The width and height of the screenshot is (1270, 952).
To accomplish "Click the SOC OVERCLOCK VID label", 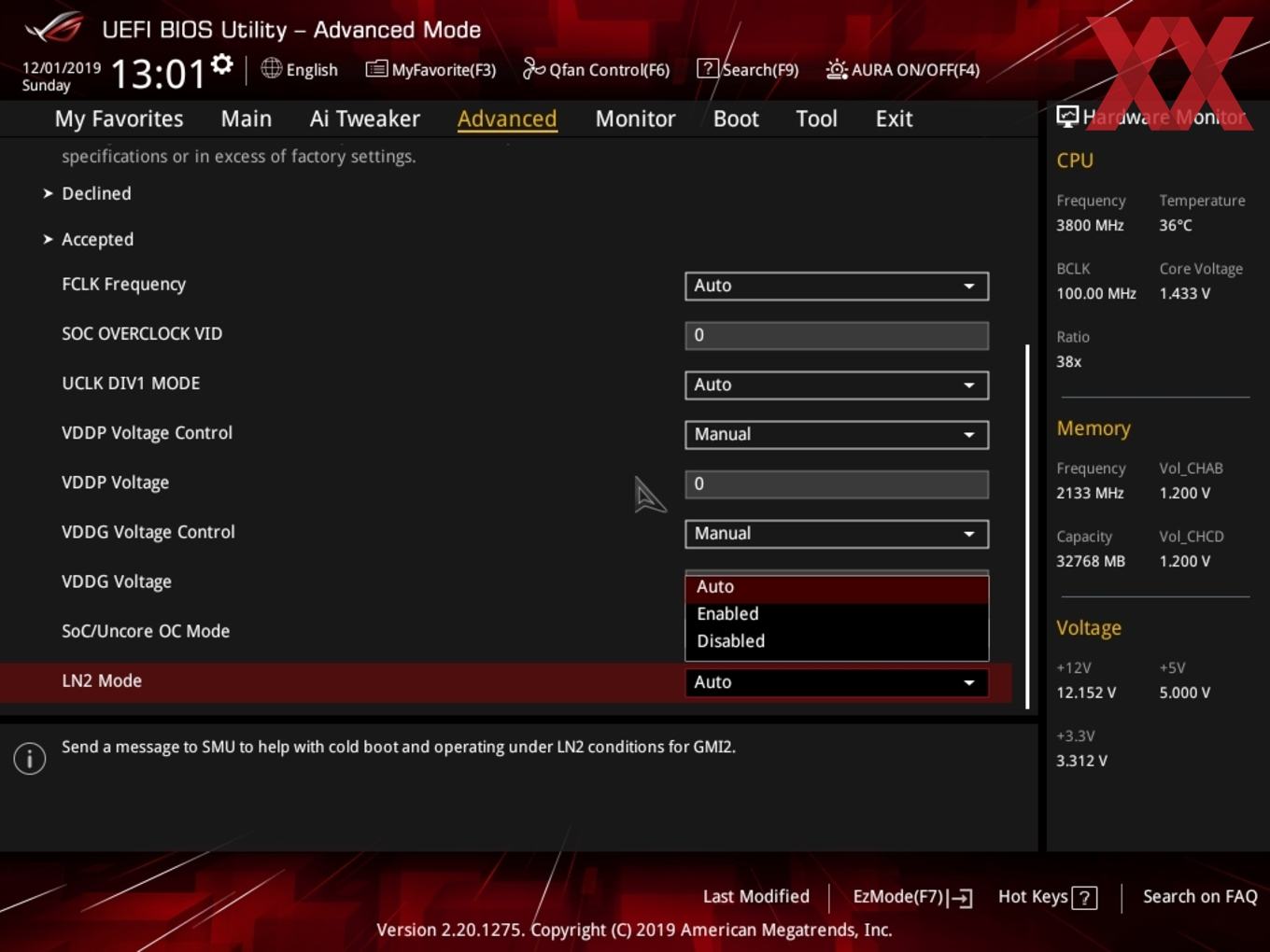I will (142, 333).
